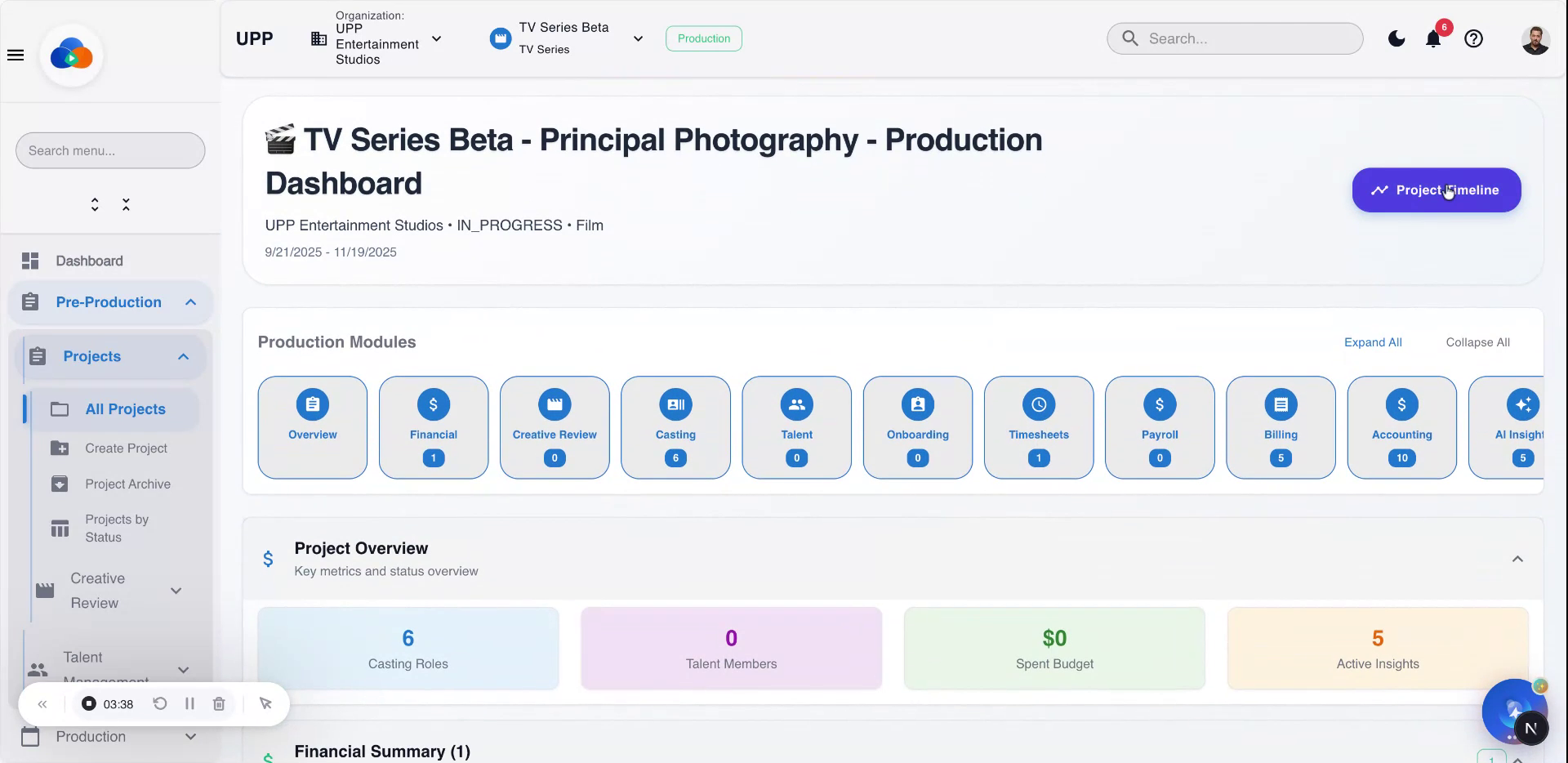Screen dimensions: 1568x763
Task: Toggle the hamburger menu in top-left corner
Action: (16, 55)
